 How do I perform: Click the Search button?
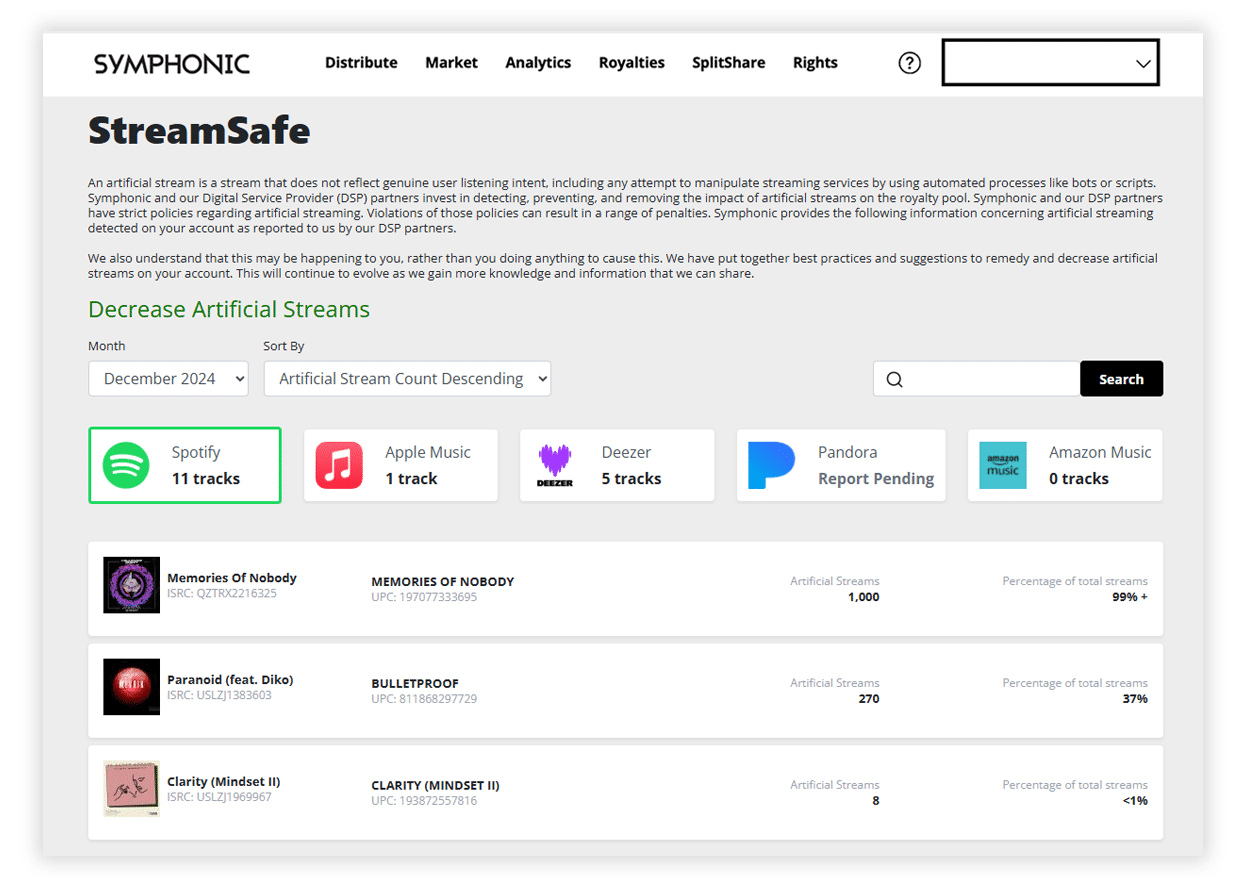(x=1121, y=378)
